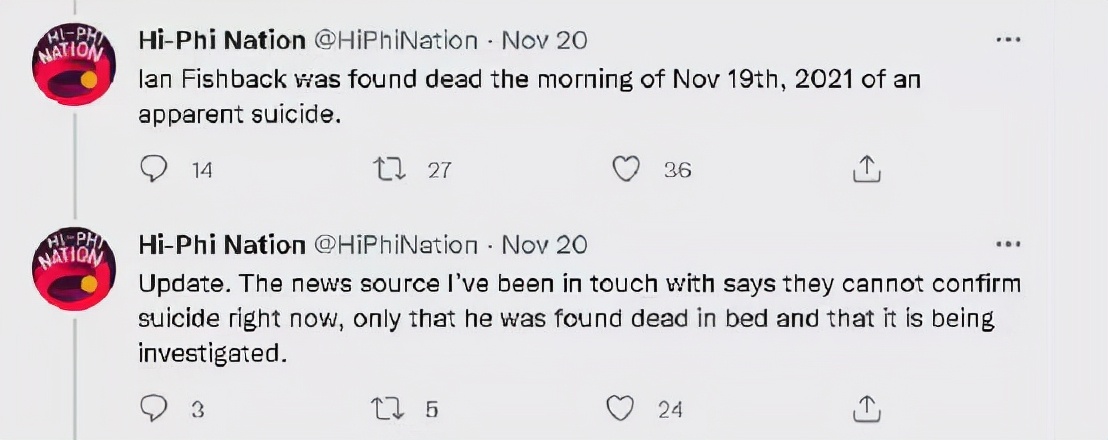Open the first tweet's text body

pos(529,96)
